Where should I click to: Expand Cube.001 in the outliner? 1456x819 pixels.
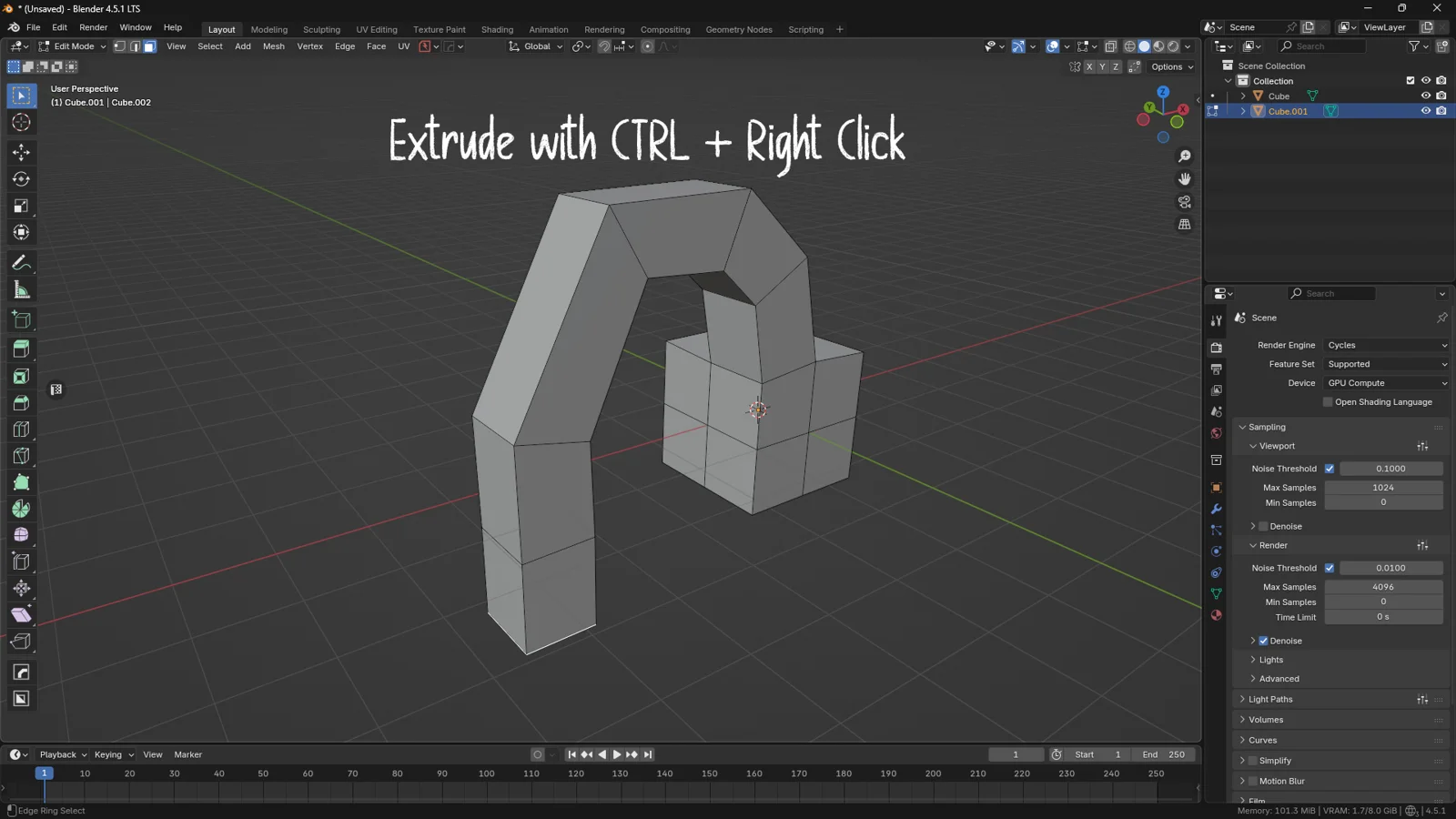point(1243,111)
